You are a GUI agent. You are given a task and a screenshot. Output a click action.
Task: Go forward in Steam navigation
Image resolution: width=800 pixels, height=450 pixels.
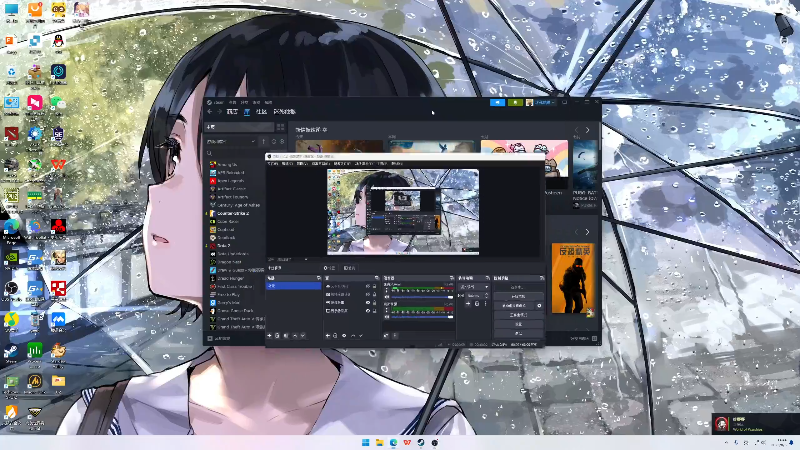coord(219,111)
